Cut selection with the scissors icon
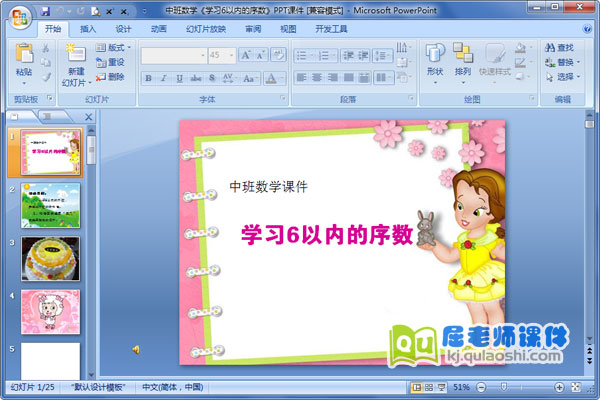The height and width of the screenshot is (400, 600). pos(46,47)
